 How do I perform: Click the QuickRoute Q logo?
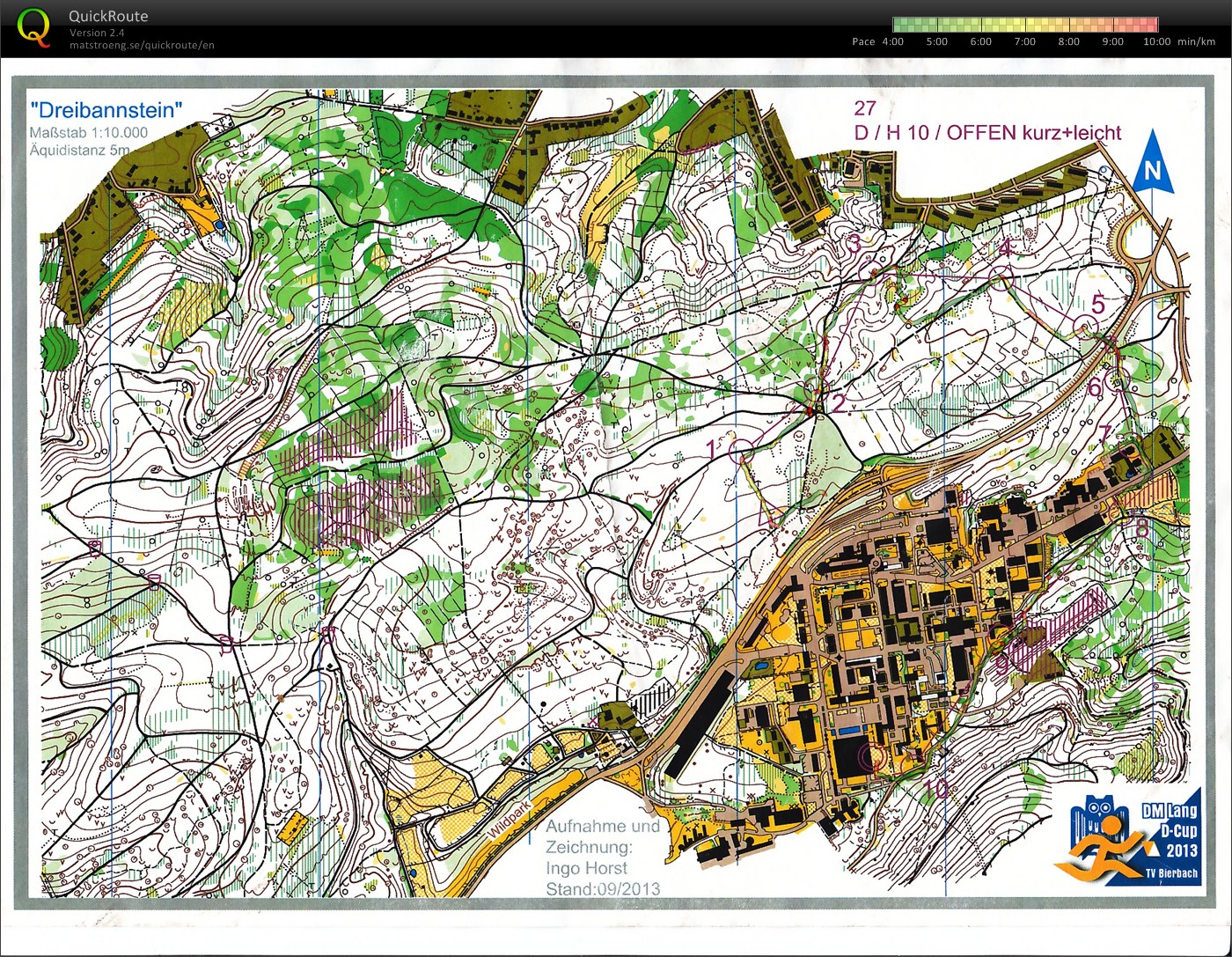tap(33, 26)
